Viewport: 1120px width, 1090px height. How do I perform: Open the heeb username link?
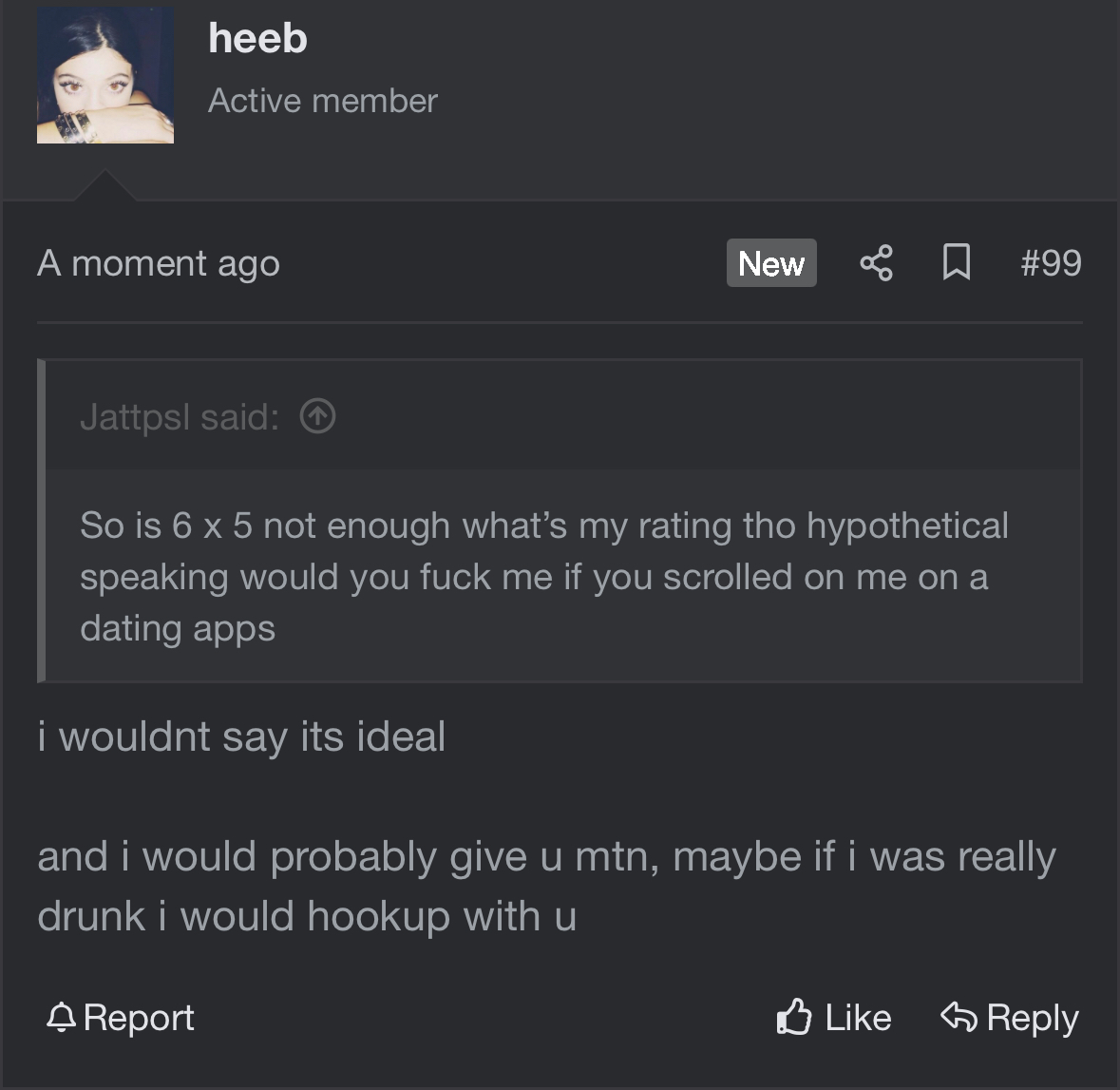[257, 38]
